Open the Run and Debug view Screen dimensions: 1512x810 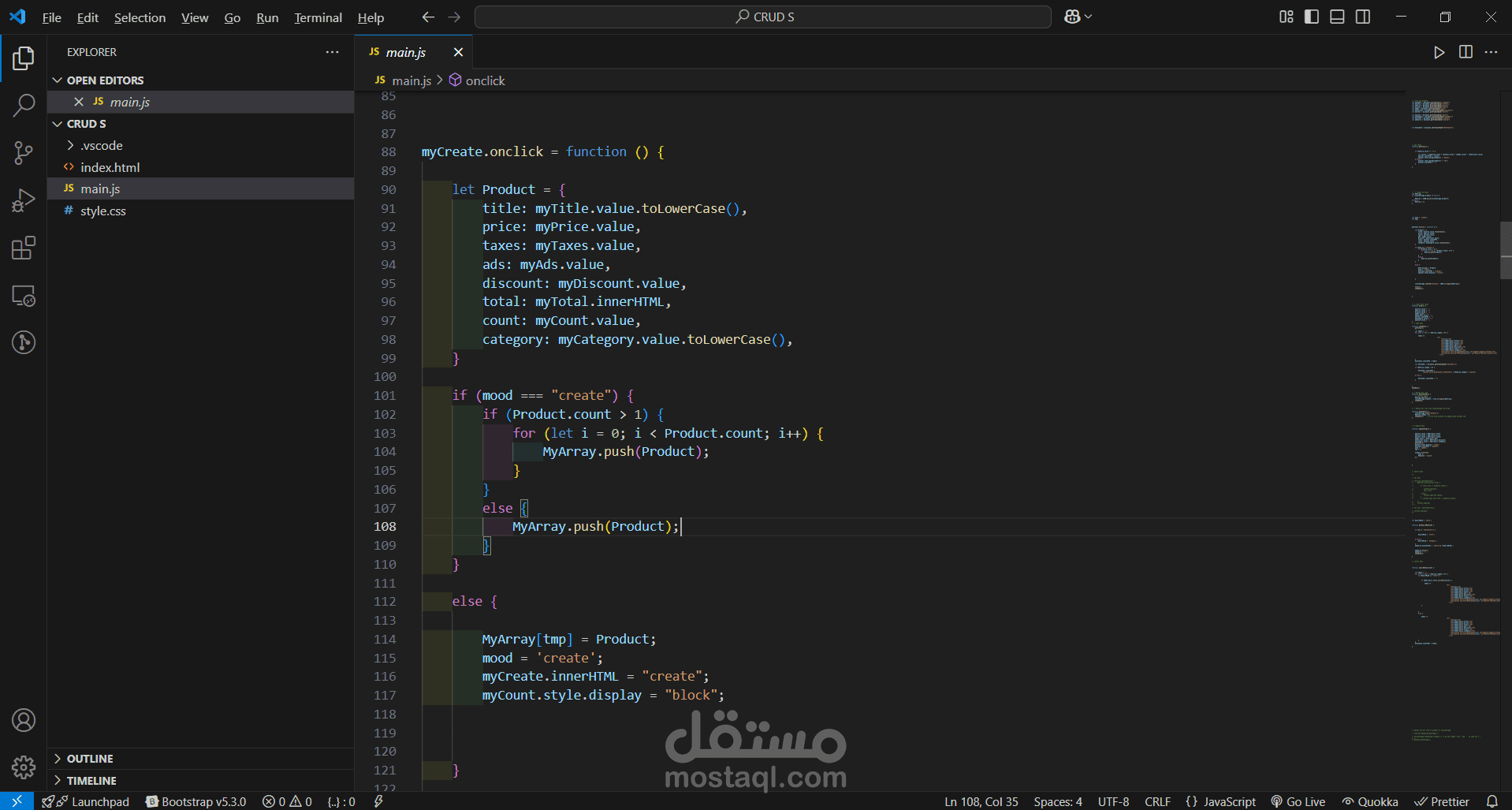(24, 200)
